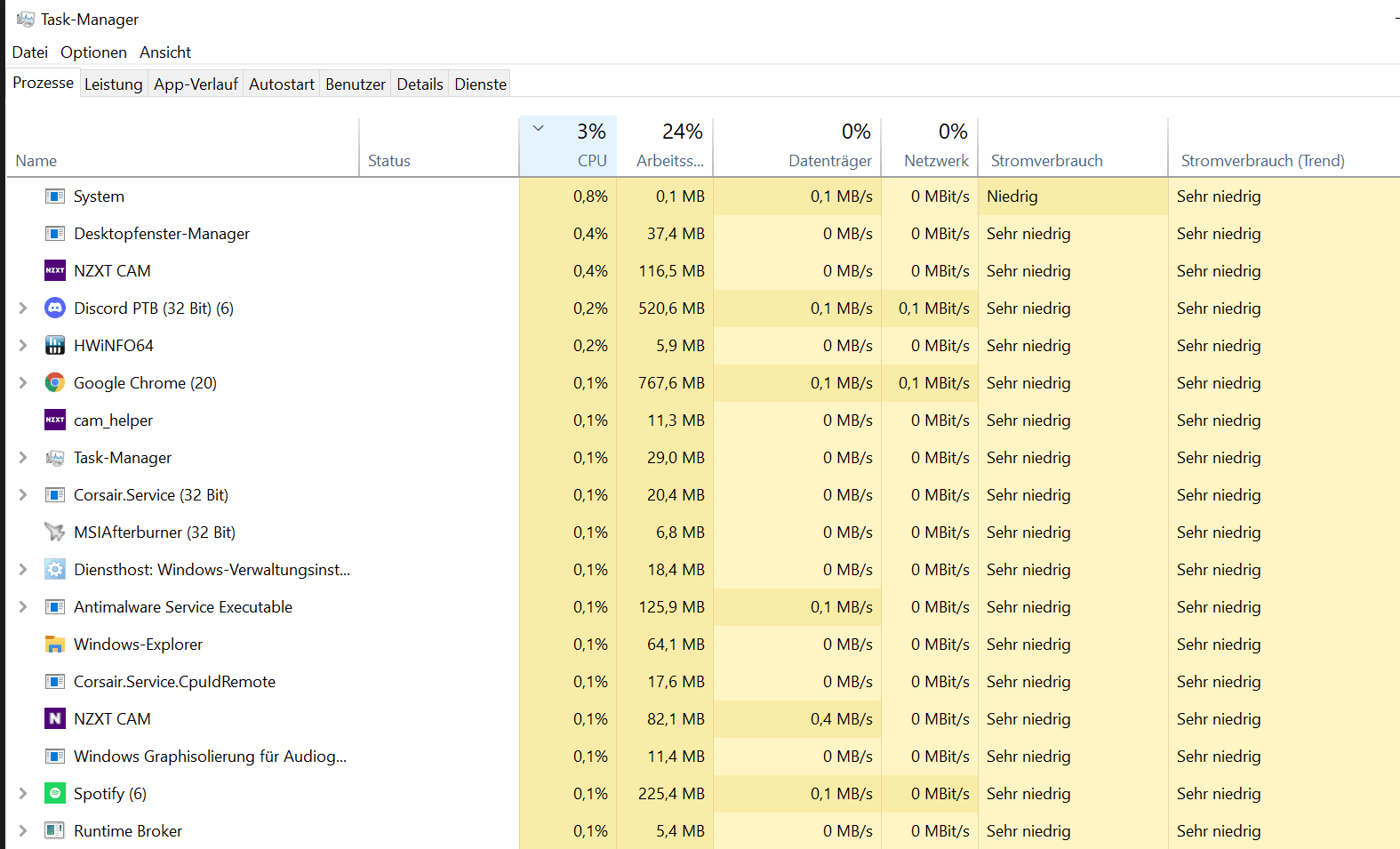The image size is (1400, 849).
Task: Sort by the Arbeitsspeicher column header
Action: click(665, 148)
